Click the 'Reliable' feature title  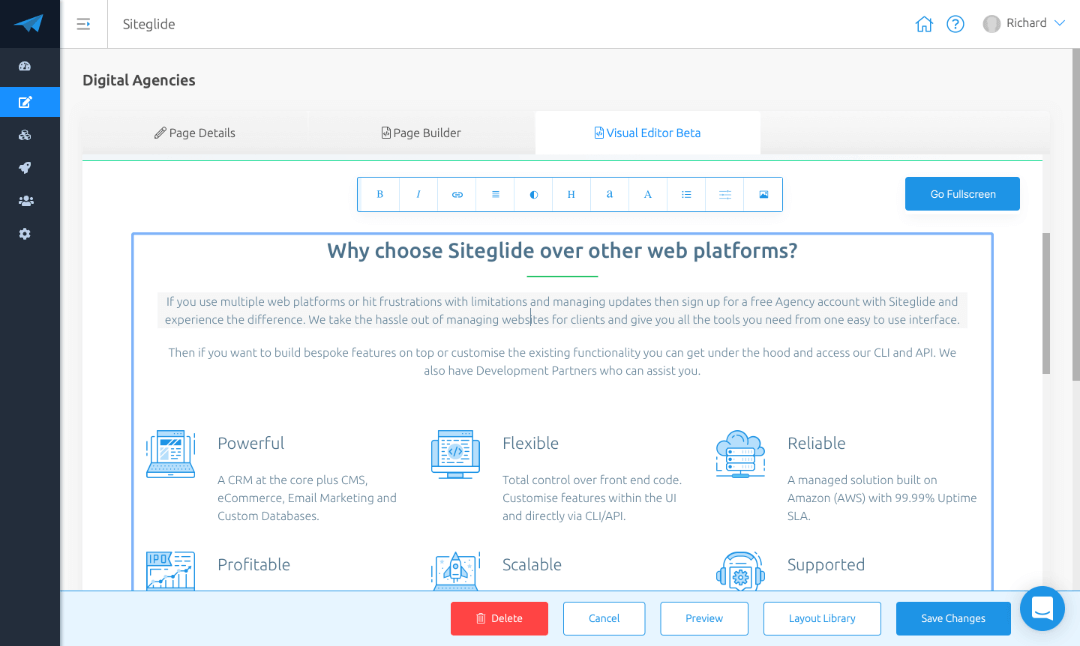coord(816,444)
